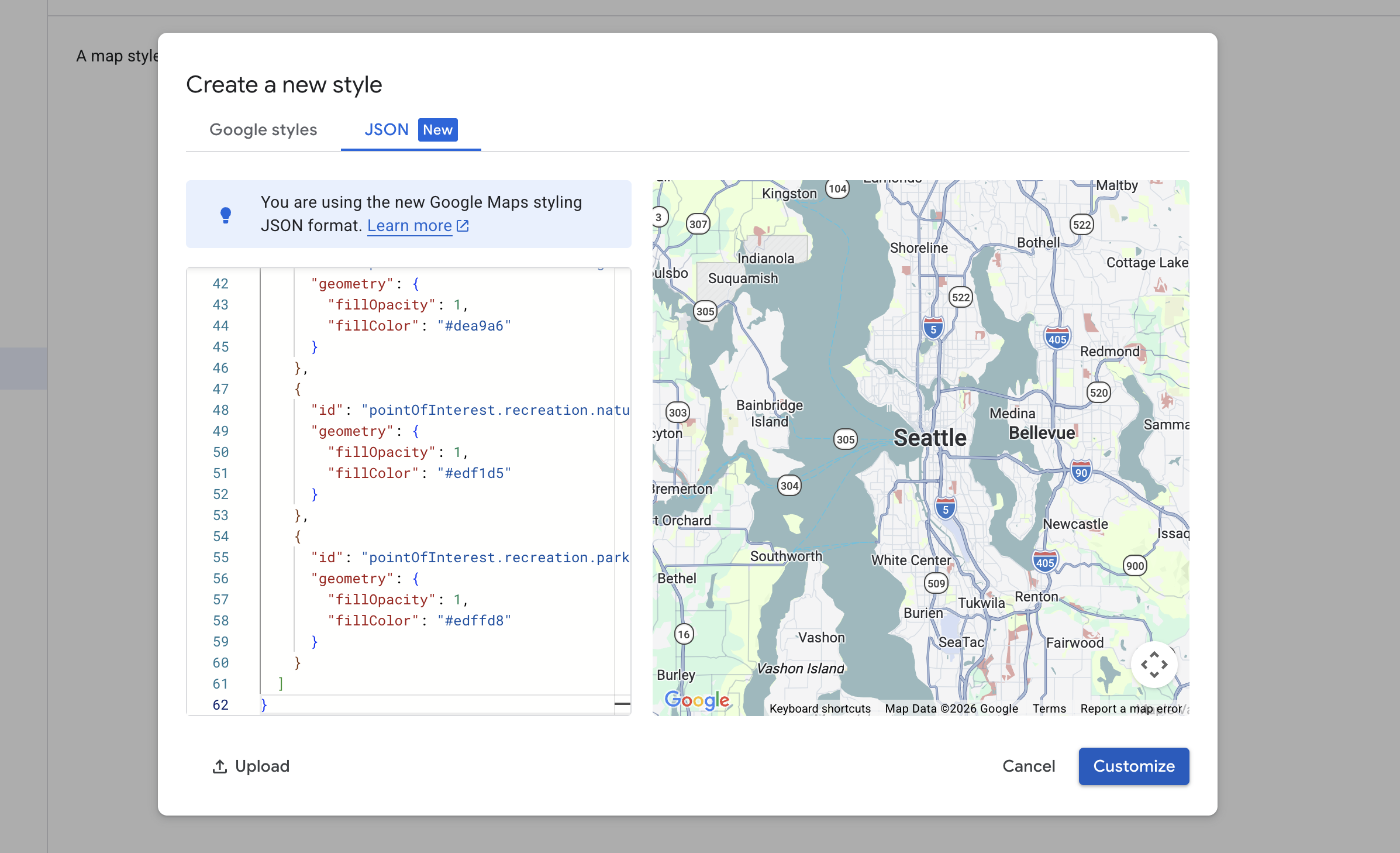Click the Interstate 90 shield on map
The image size is (1400, 853).
coord(1081,472)
